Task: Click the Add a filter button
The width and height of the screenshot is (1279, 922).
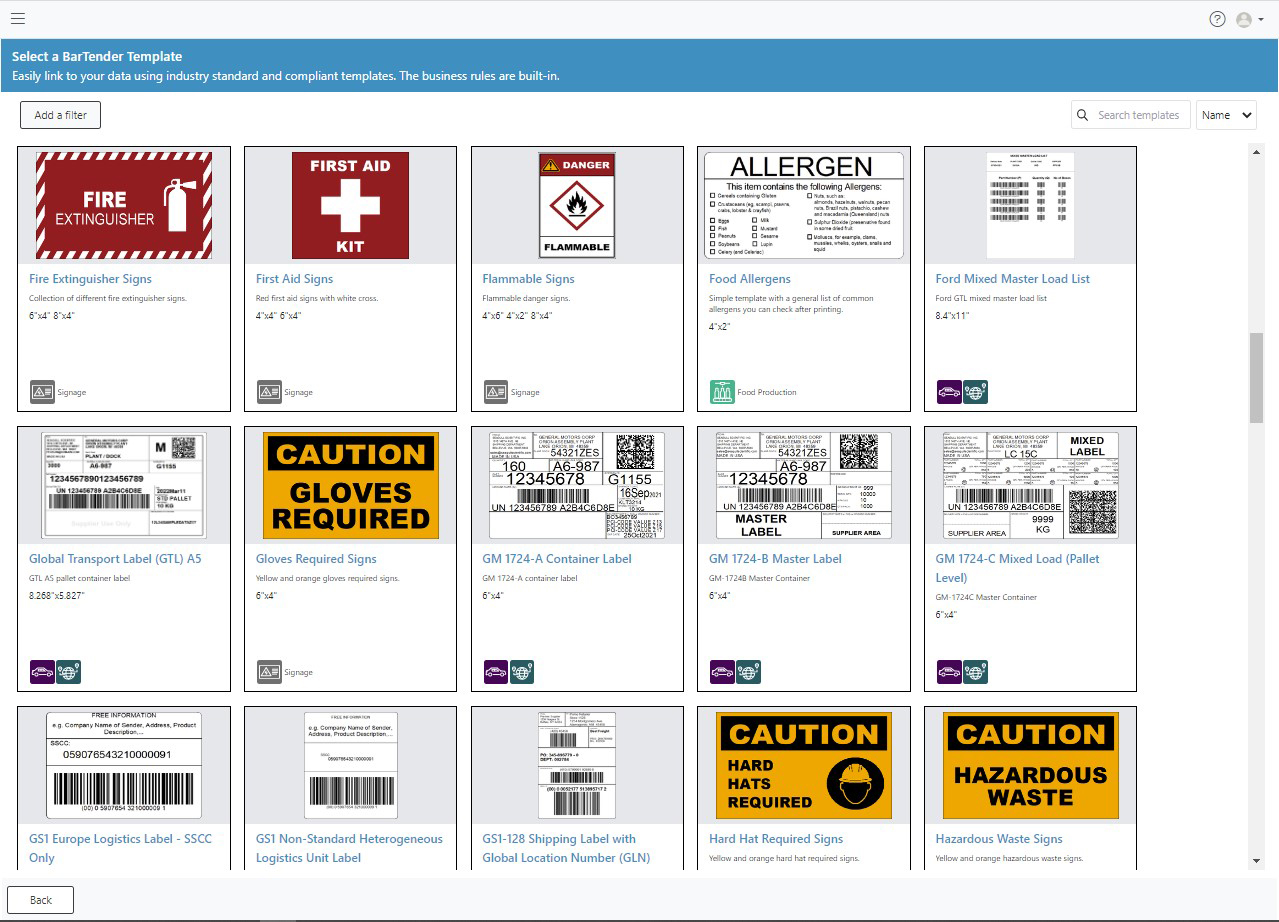Action: click(60, 115)
